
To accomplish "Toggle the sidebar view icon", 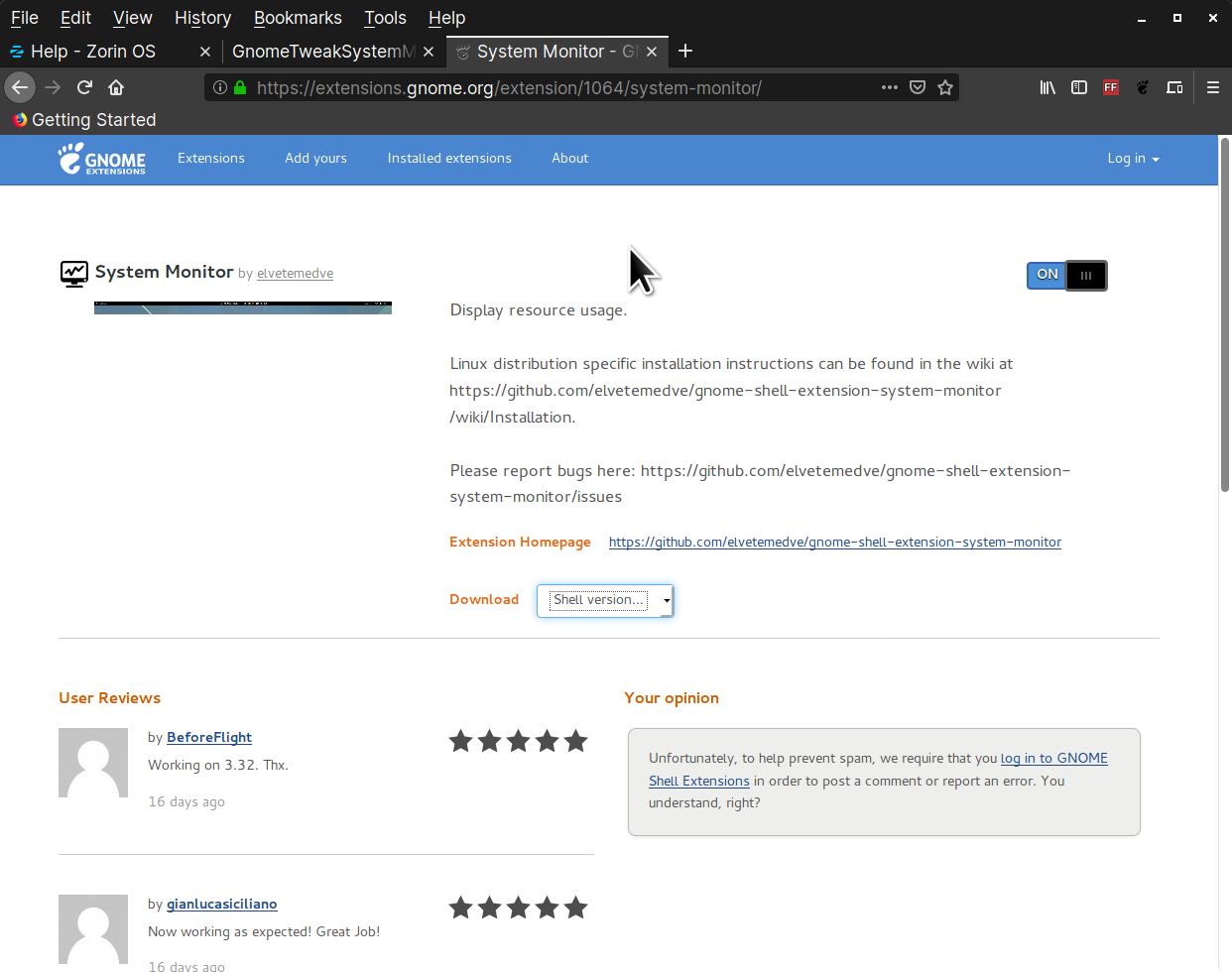I will [1079, 87].
